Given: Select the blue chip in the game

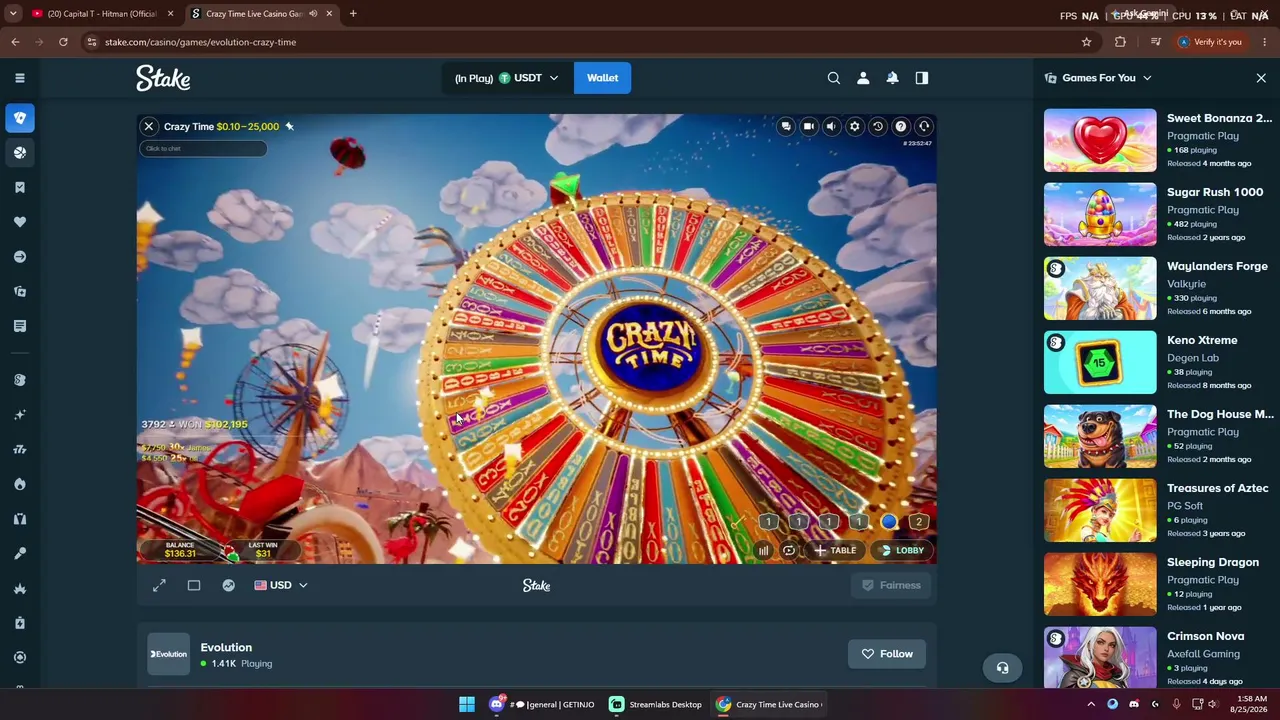Looking at the screenshot, I should click(x=889, y=522).
